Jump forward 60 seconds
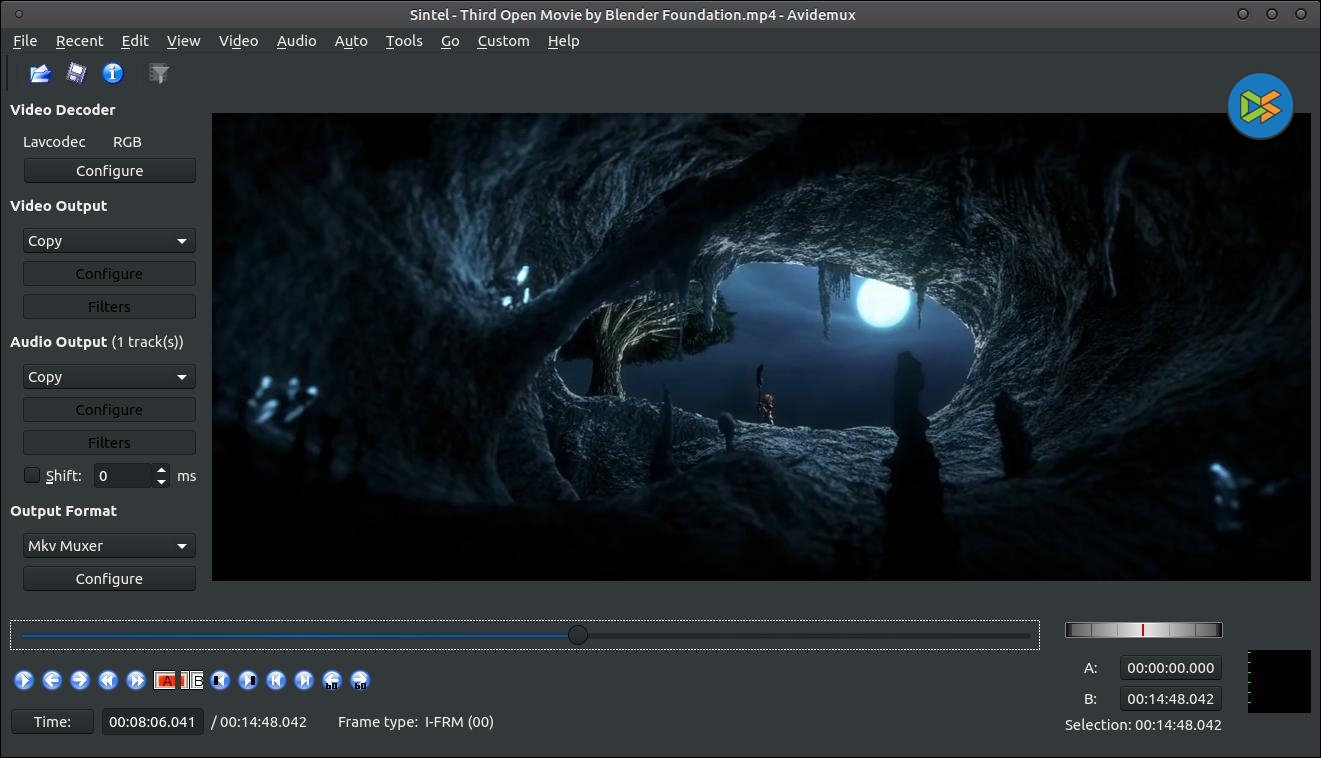 pyautogui.click(x=360, y=681)
